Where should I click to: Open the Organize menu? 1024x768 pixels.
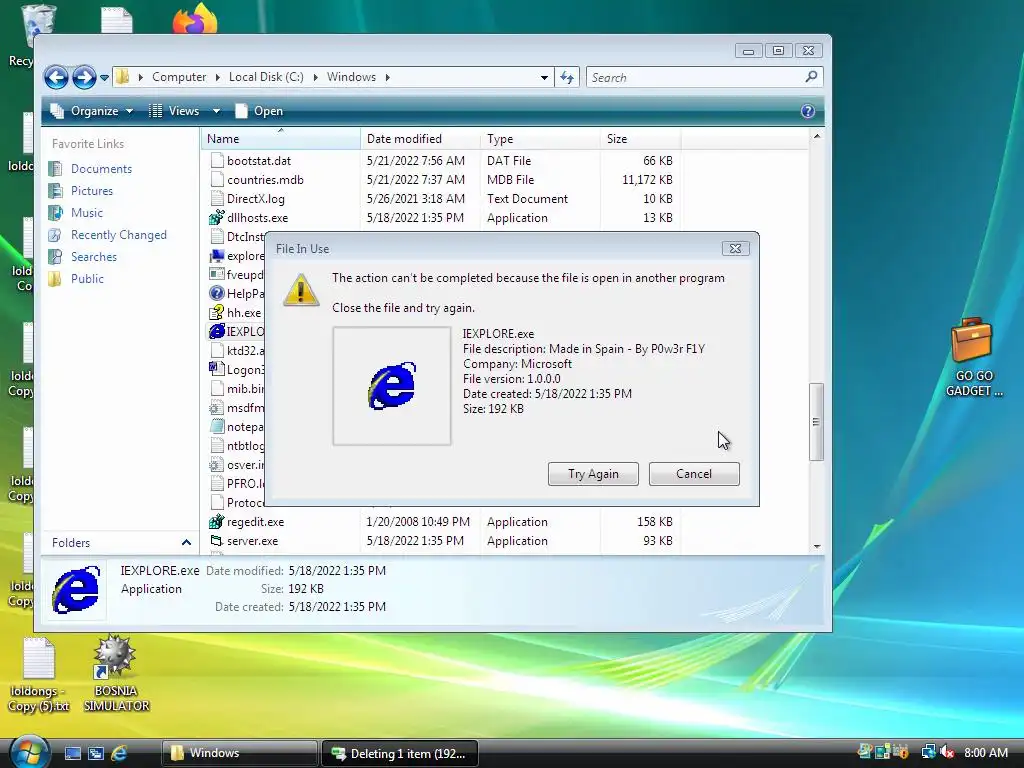91,111
